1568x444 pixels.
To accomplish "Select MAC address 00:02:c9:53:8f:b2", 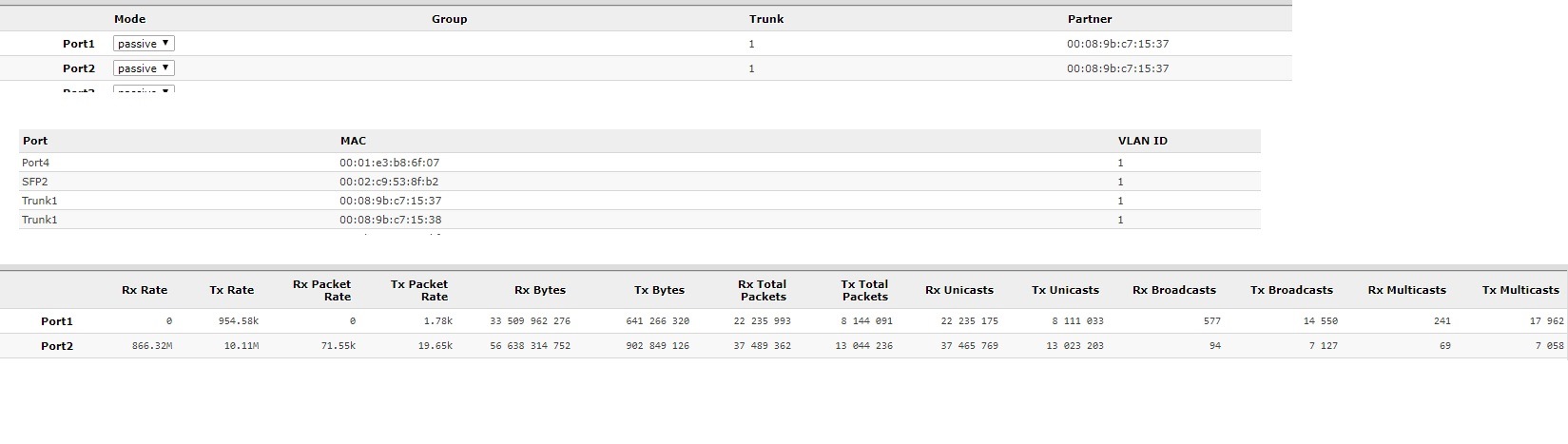I will tap(389, 182).
